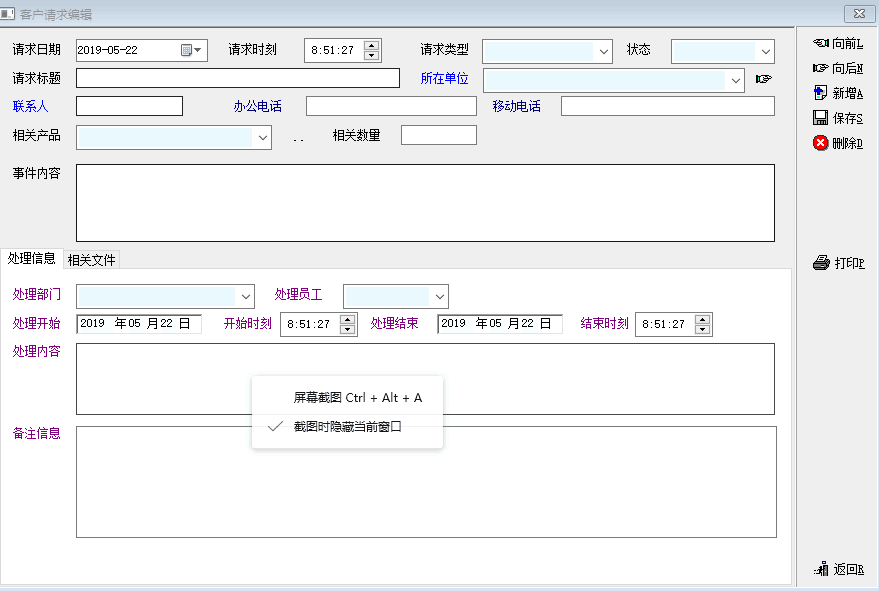Click the 打印 (print) printer icon
Screen dimensions: 879x591
(821, 263)
